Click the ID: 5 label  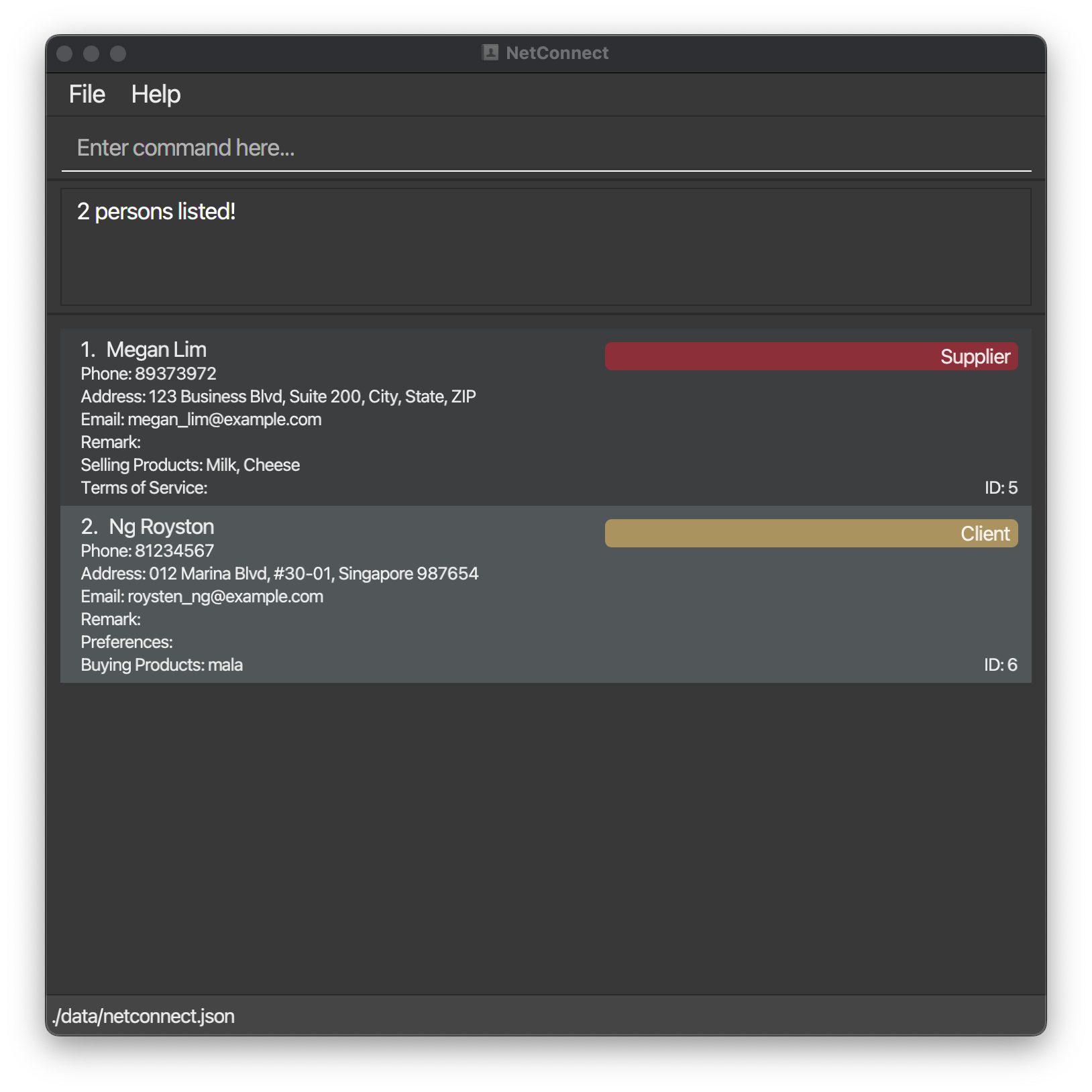pos(1001,488)
